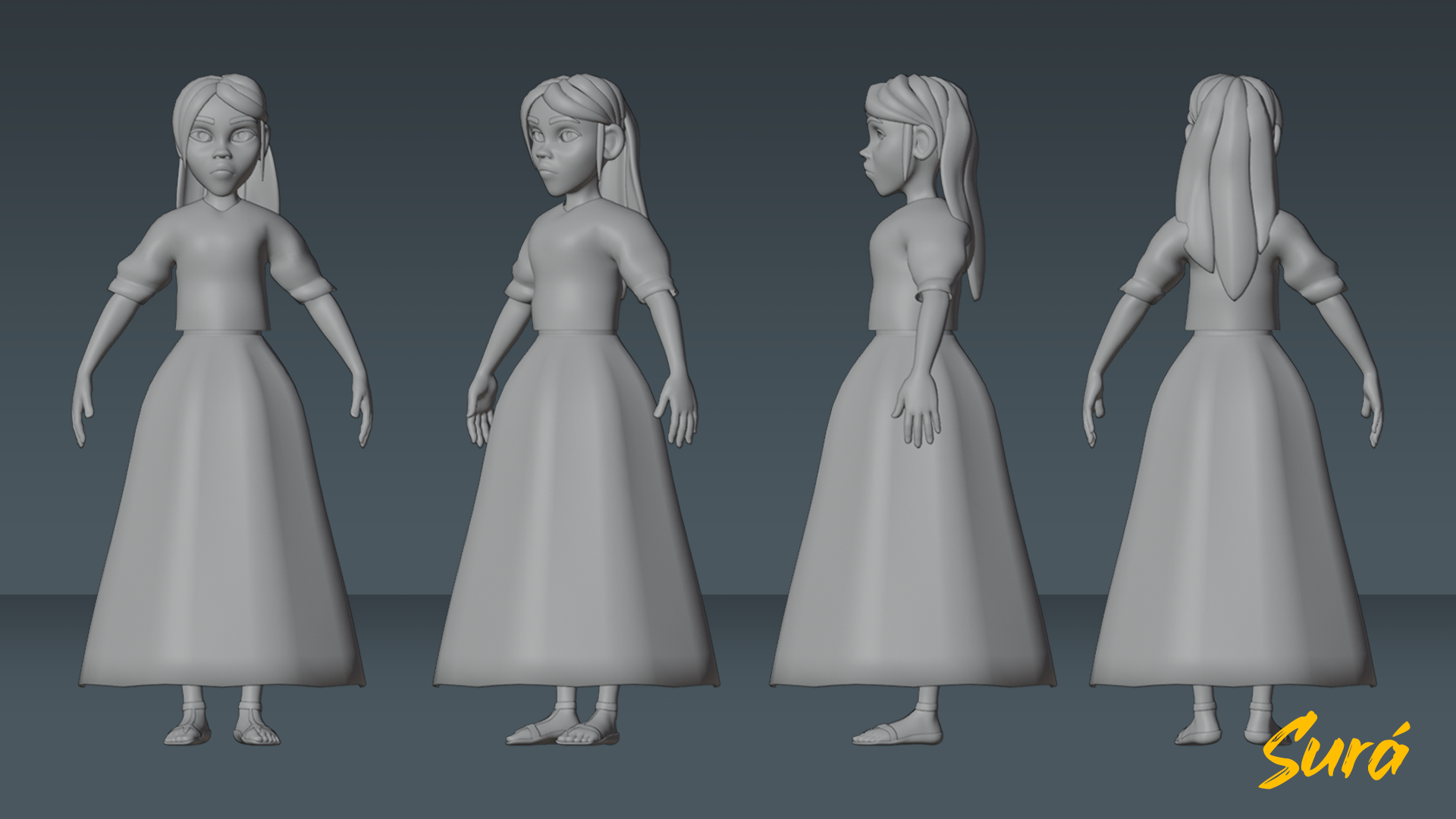Click the yellow Surá logo text
Image resolution: width=1456 pixels, height=819 pixels.
click(1335, 752)
